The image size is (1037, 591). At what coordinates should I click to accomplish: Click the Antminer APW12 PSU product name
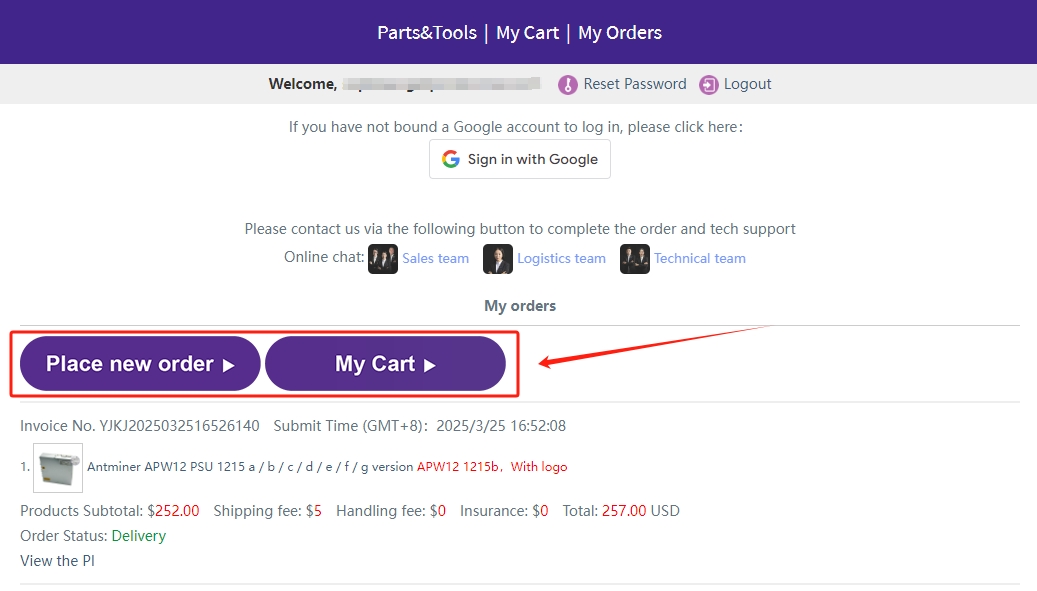250,467
